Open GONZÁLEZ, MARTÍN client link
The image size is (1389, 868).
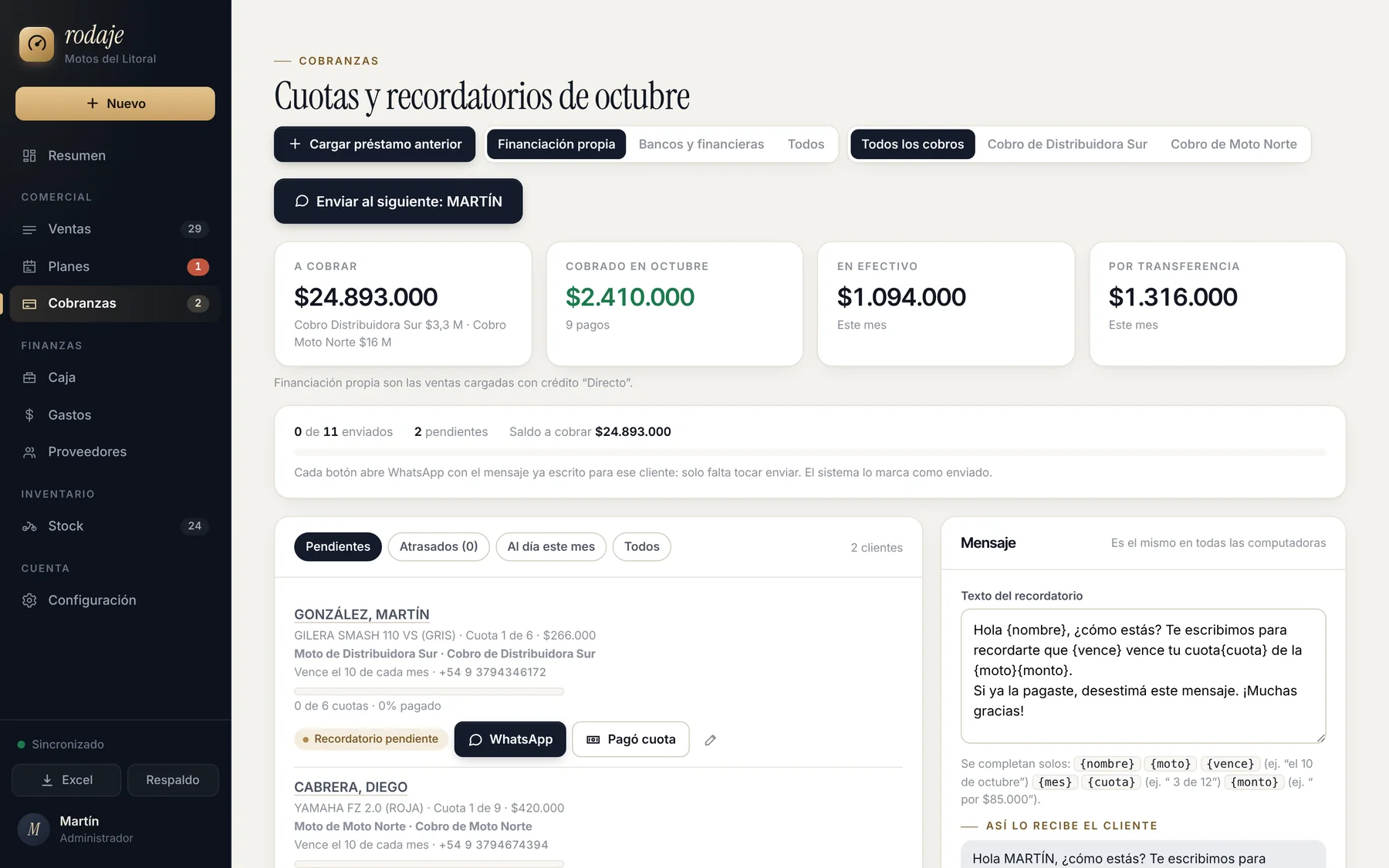click(x=362, y=614)
